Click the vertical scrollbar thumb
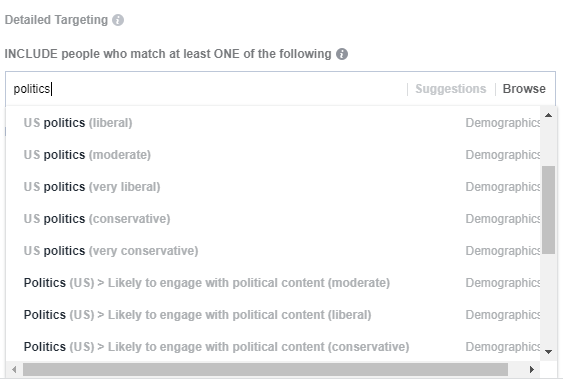Viewport: 563px width, 392px height. 548,210
